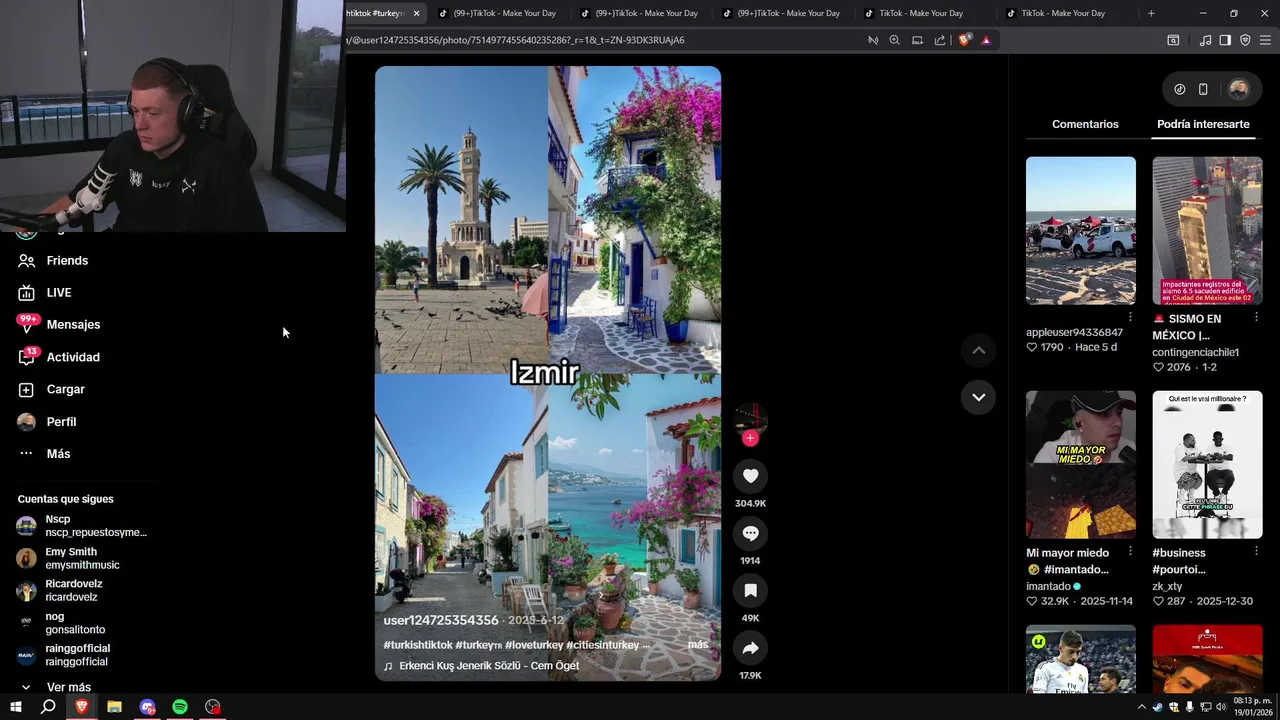
Task: Open a new browser tab with plus
Action: coord(1151,13)
